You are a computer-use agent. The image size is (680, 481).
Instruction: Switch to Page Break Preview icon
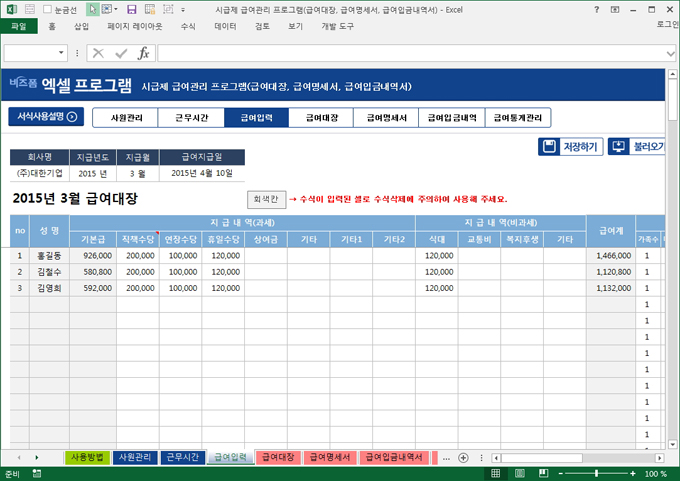coord(543,474)
